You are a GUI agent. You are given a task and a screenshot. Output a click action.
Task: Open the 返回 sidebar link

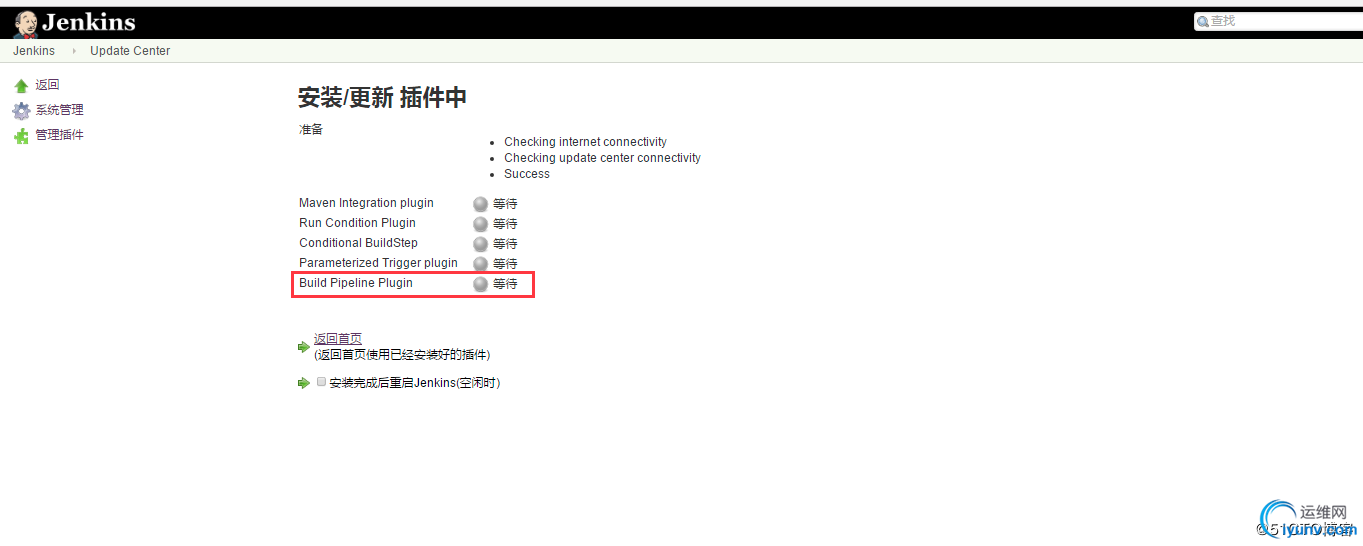[48, 85]
